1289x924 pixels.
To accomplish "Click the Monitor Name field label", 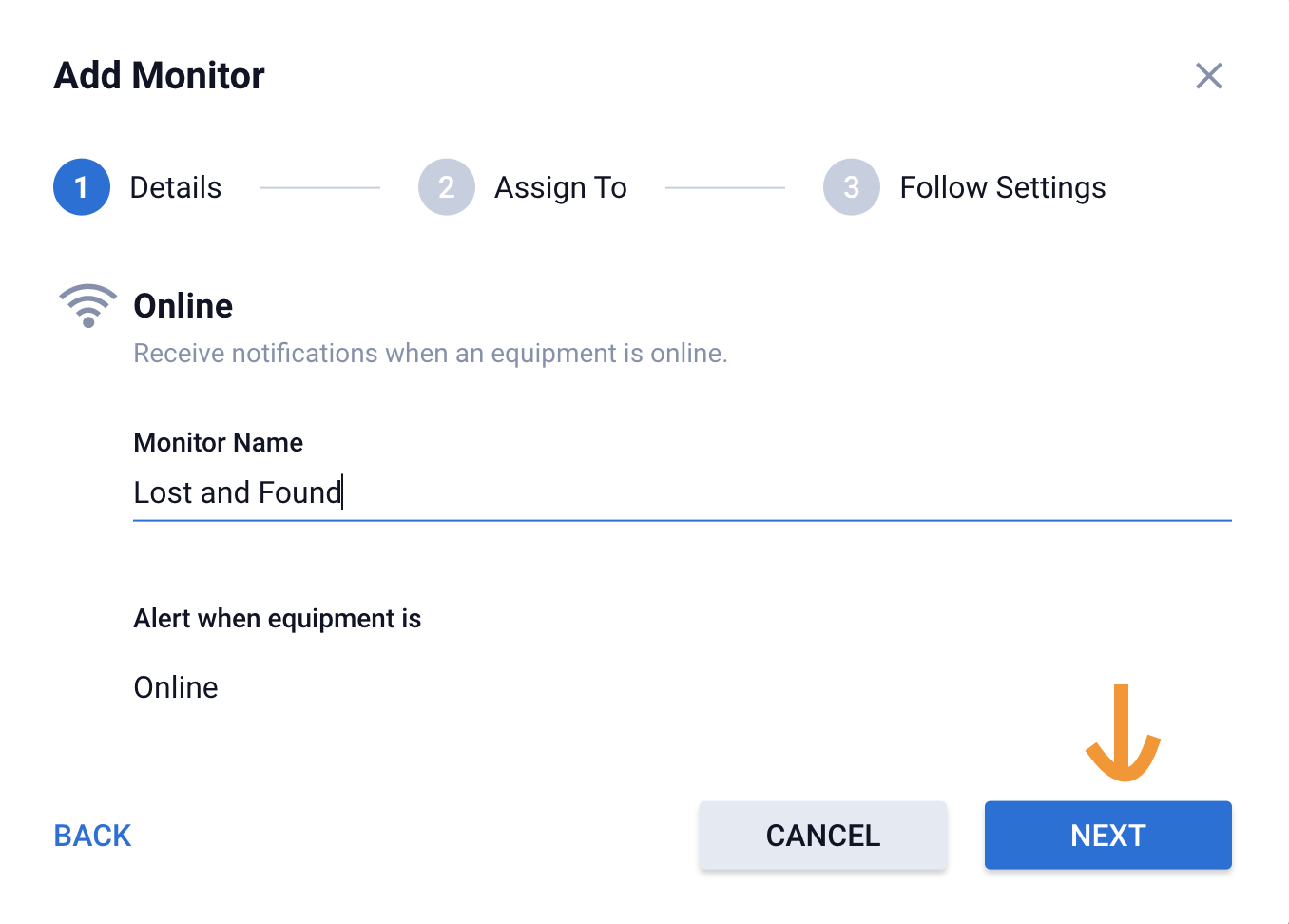I will click(219, 443).
